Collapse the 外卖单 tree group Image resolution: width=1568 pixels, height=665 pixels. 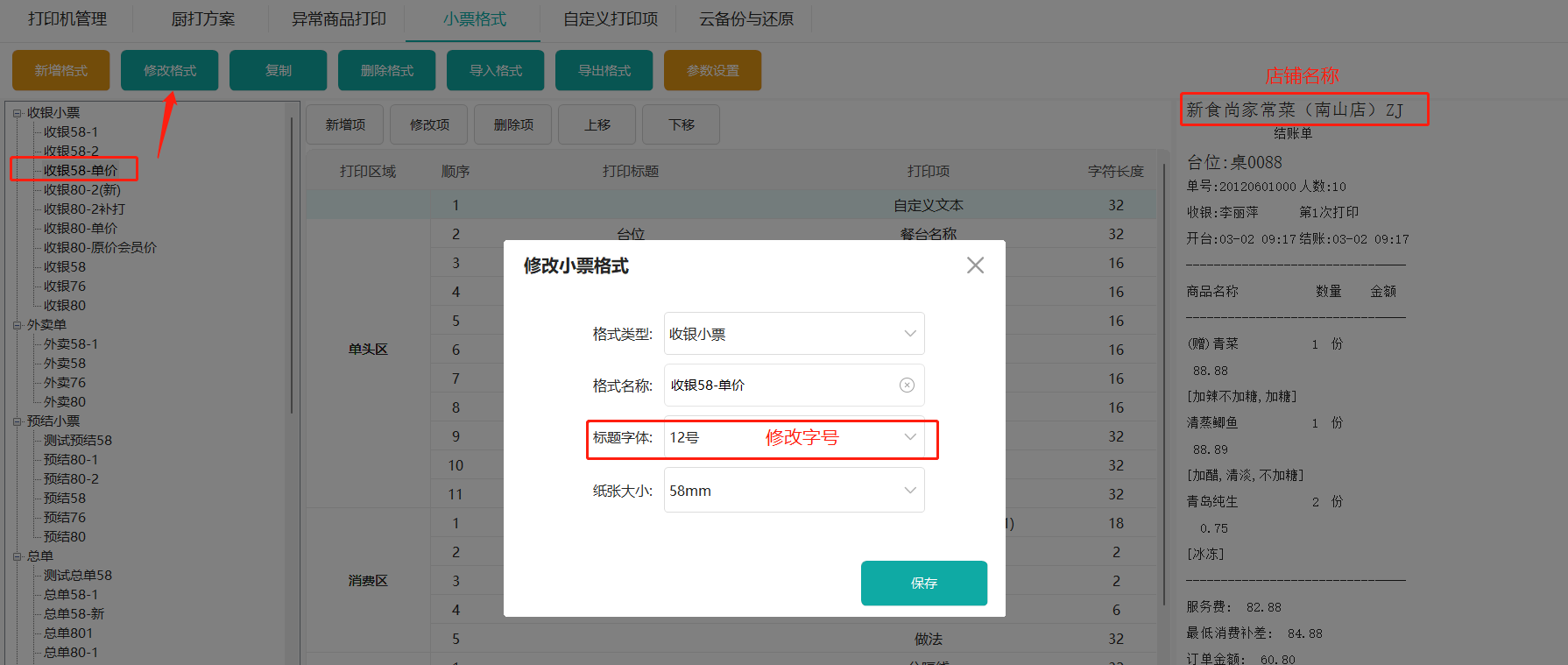17,325
